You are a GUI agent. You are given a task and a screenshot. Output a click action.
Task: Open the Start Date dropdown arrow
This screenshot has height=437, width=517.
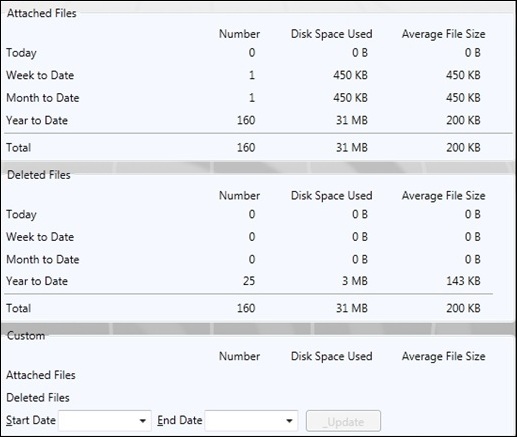coord(143,421)
